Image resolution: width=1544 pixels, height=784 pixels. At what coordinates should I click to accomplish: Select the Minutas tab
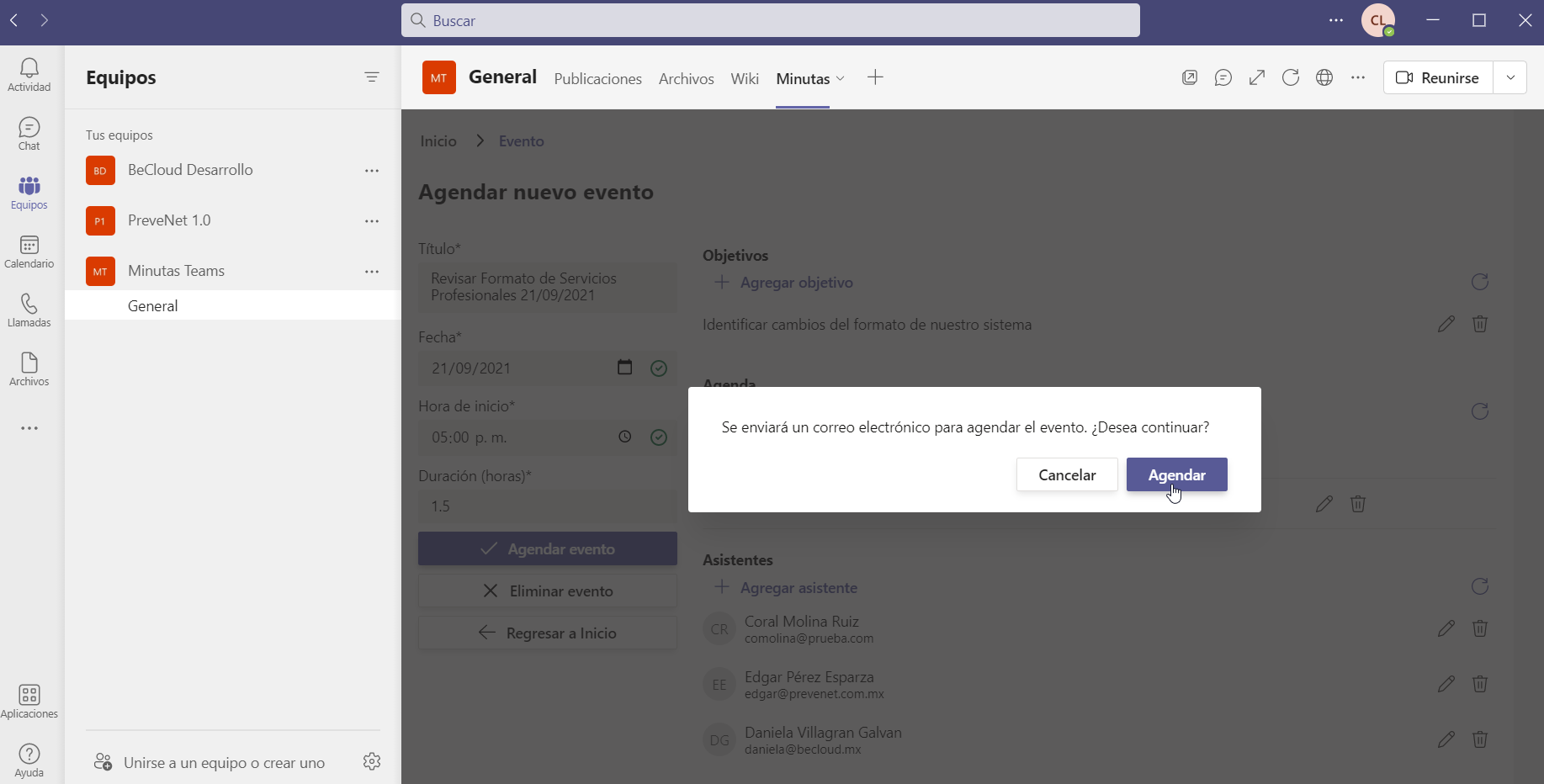point(803,78)
